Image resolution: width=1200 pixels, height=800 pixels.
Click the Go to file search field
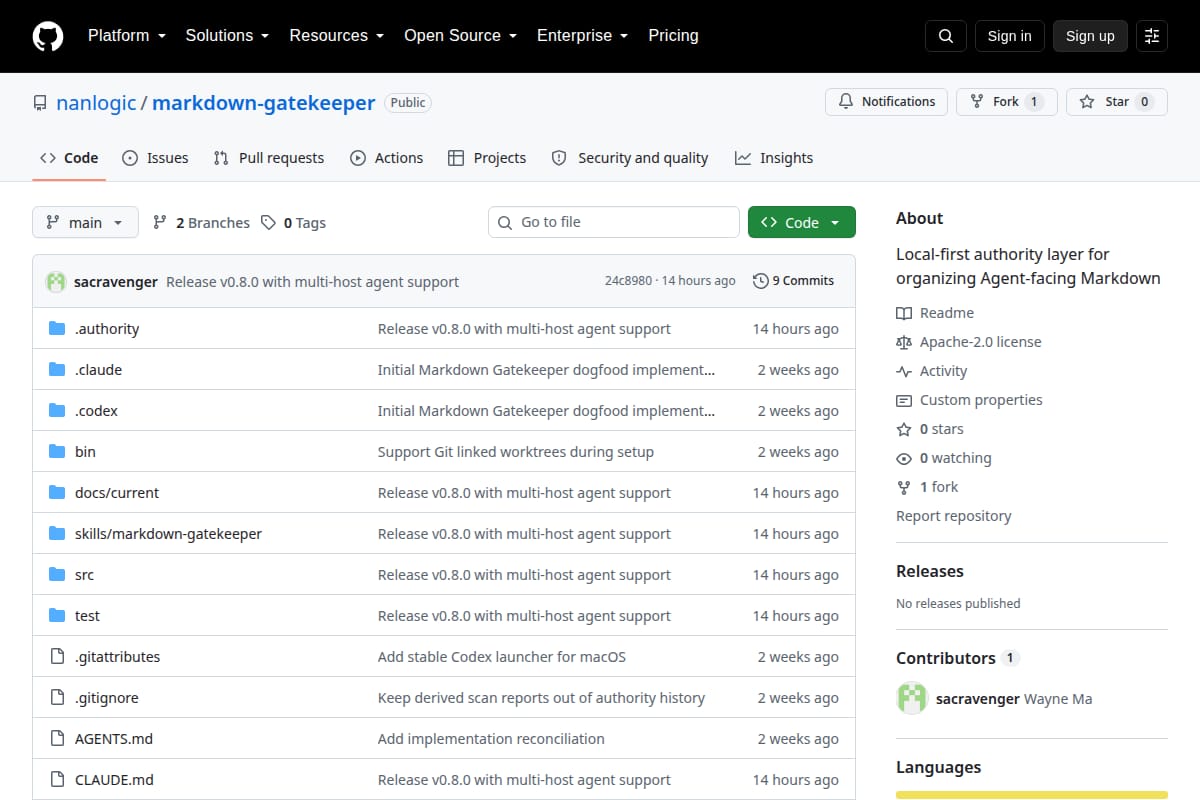(x=614, y=222)
